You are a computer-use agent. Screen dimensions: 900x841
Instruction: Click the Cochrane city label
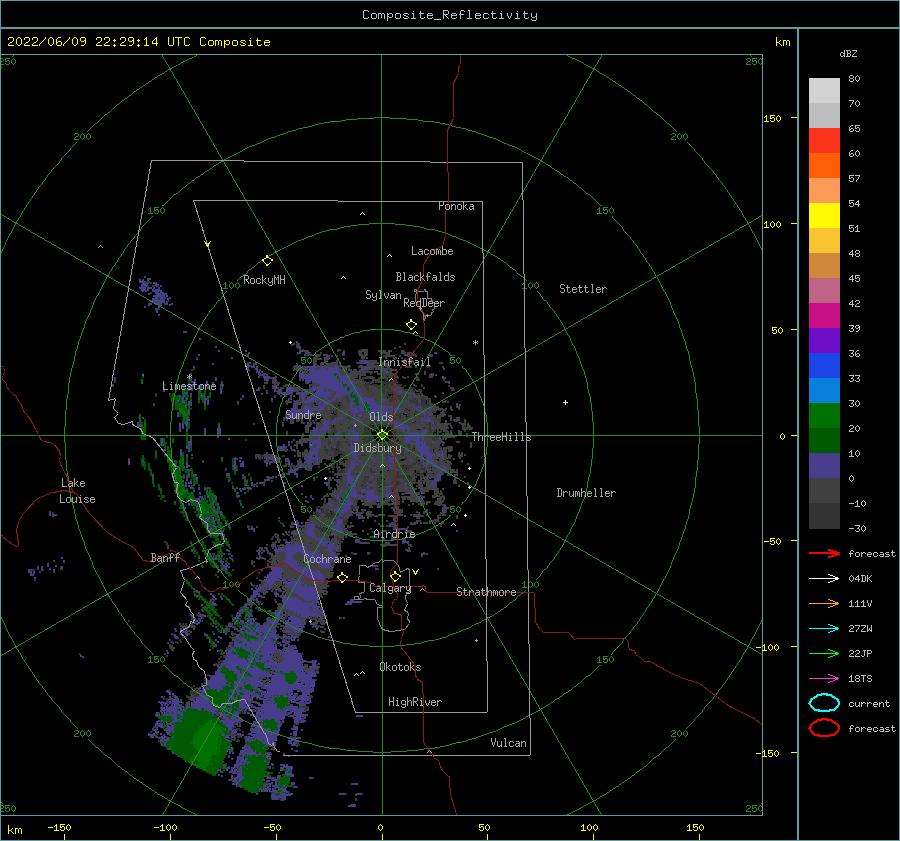click(327, 559)
